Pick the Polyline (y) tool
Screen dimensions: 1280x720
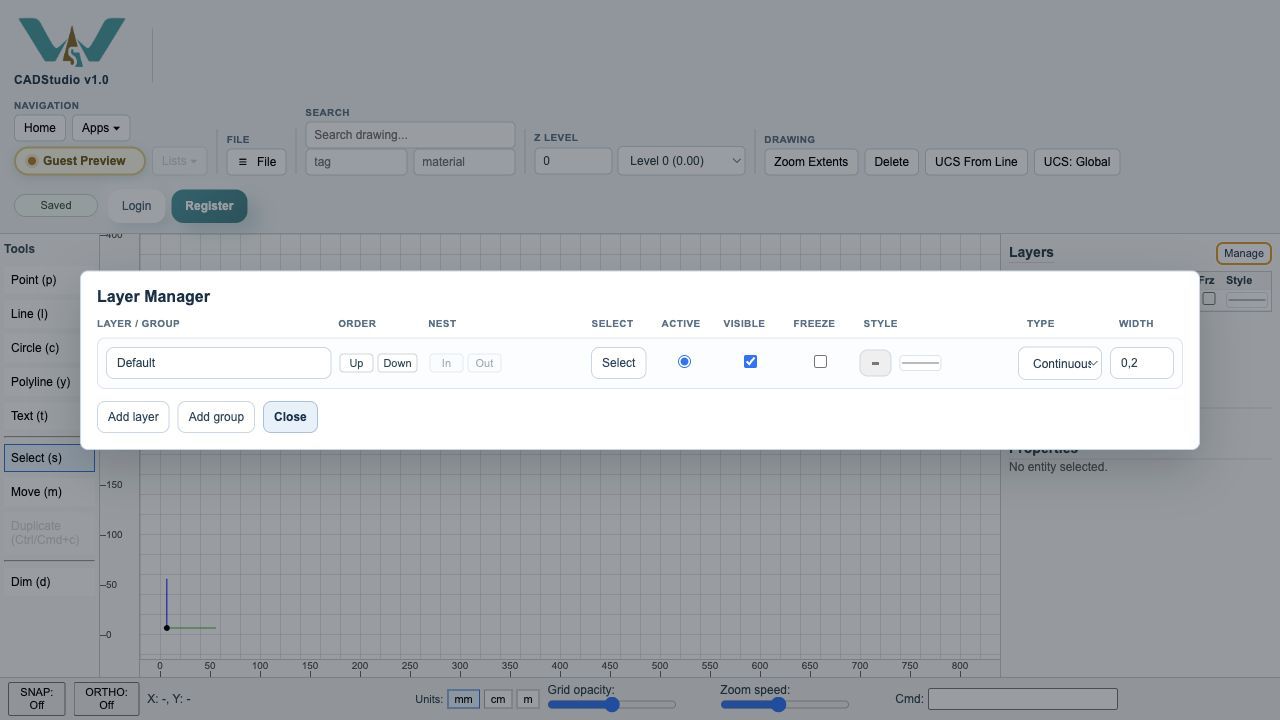tap(48, 382)
